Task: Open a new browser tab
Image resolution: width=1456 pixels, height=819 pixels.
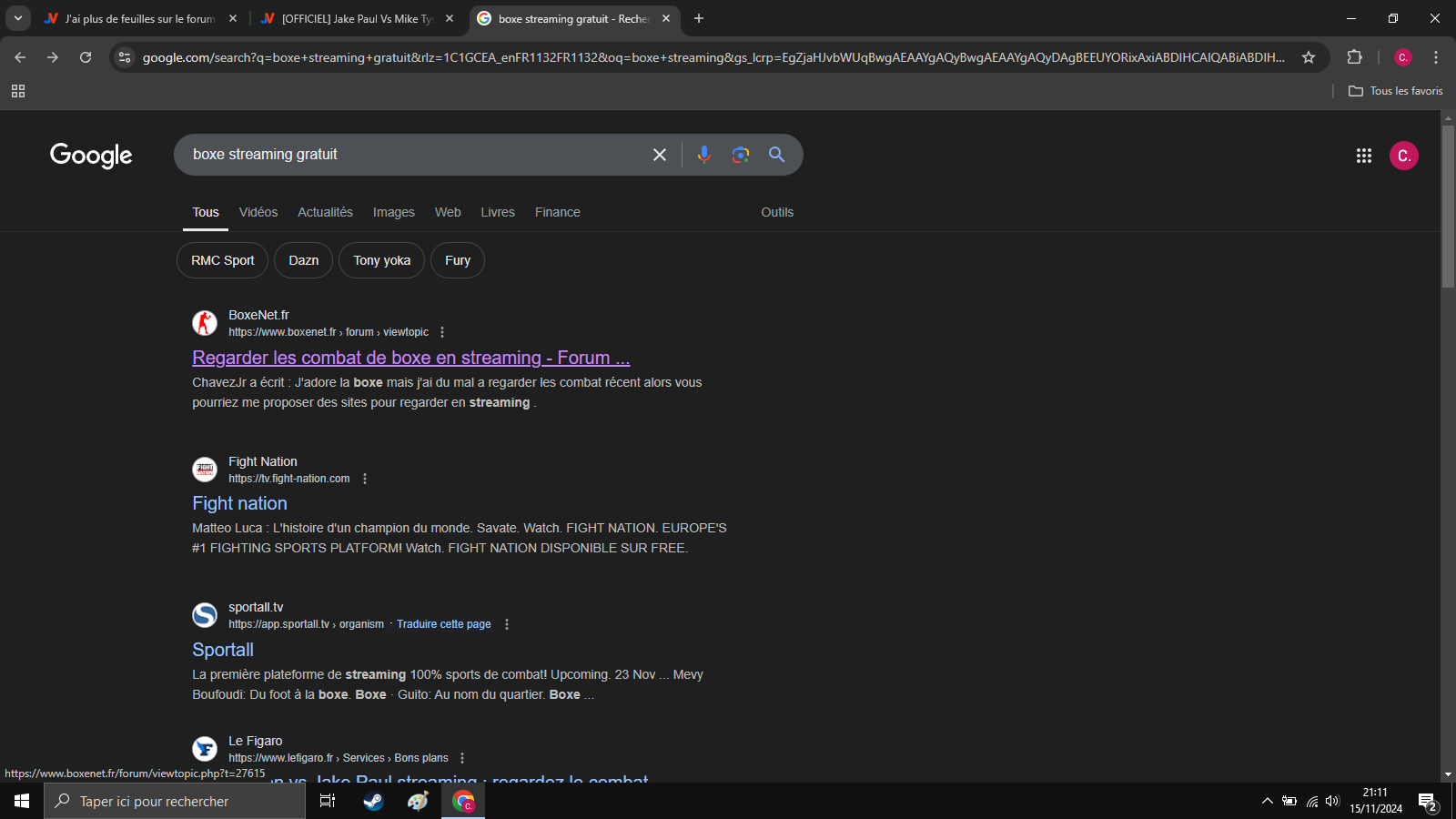Action: click(699, 18)
